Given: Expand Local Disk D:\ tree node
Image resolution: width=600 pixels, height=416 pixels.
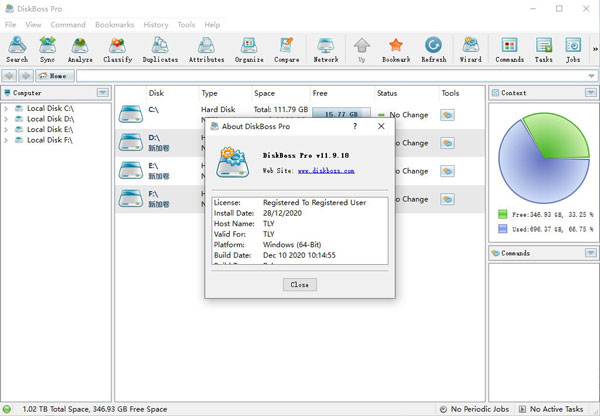Looking at the screenshot, I should (6, 119).
